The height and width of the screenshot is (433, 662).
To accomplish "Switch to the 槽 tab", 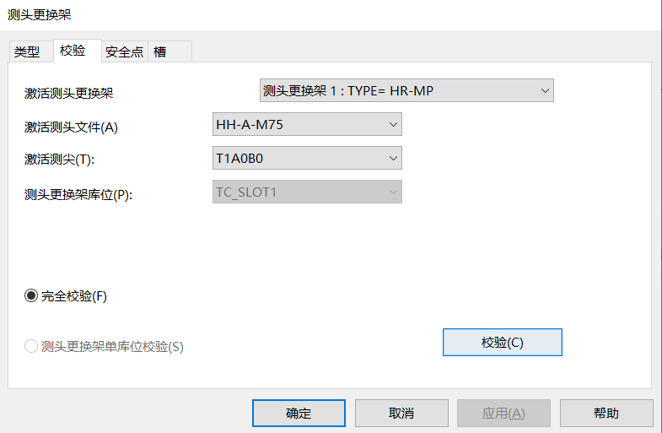I will click(x=160, y=52).
